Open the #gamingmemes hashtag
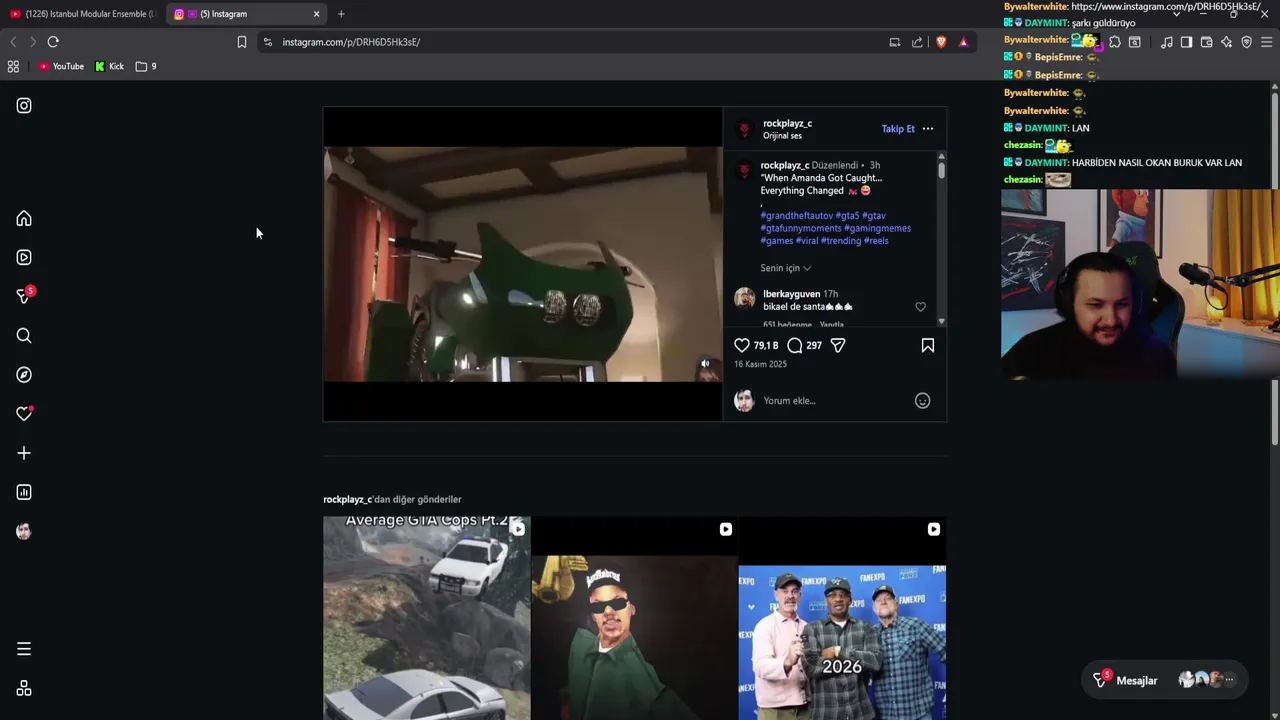Image resolution: width=1280 pixels, height=720 pixels. point(877,228)
